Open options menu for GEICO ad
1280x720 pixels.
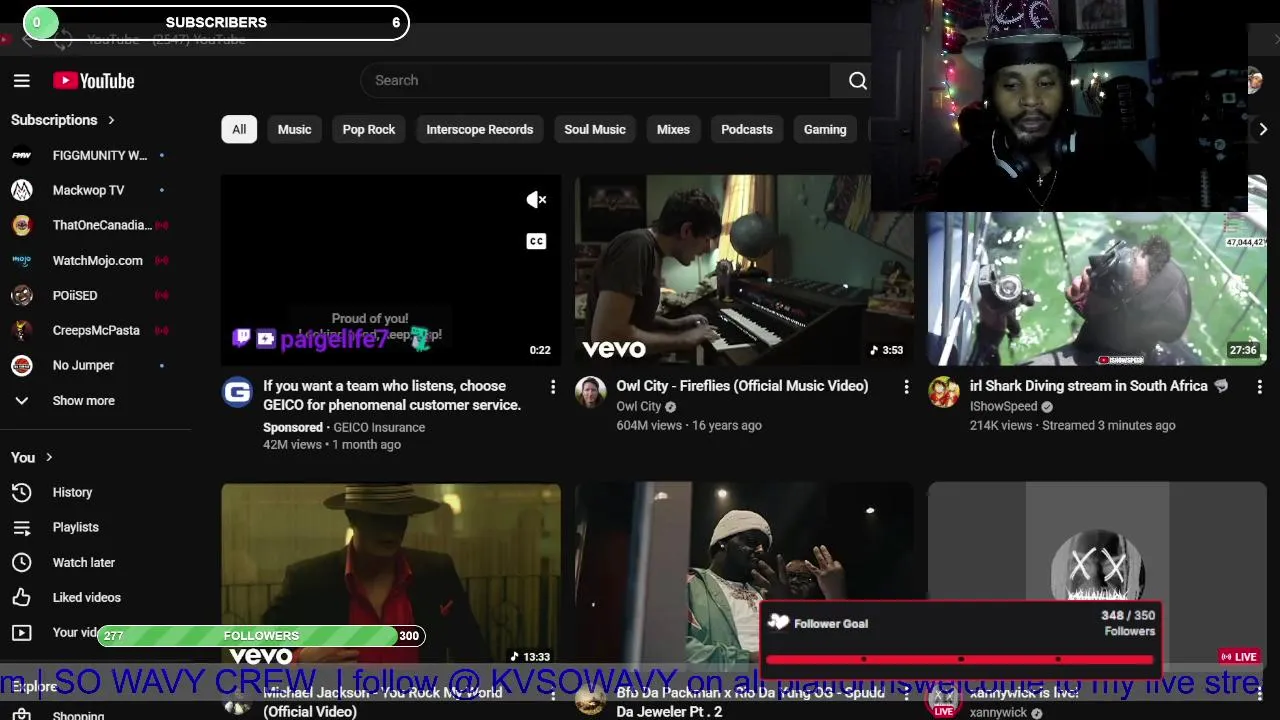point(553,386)
